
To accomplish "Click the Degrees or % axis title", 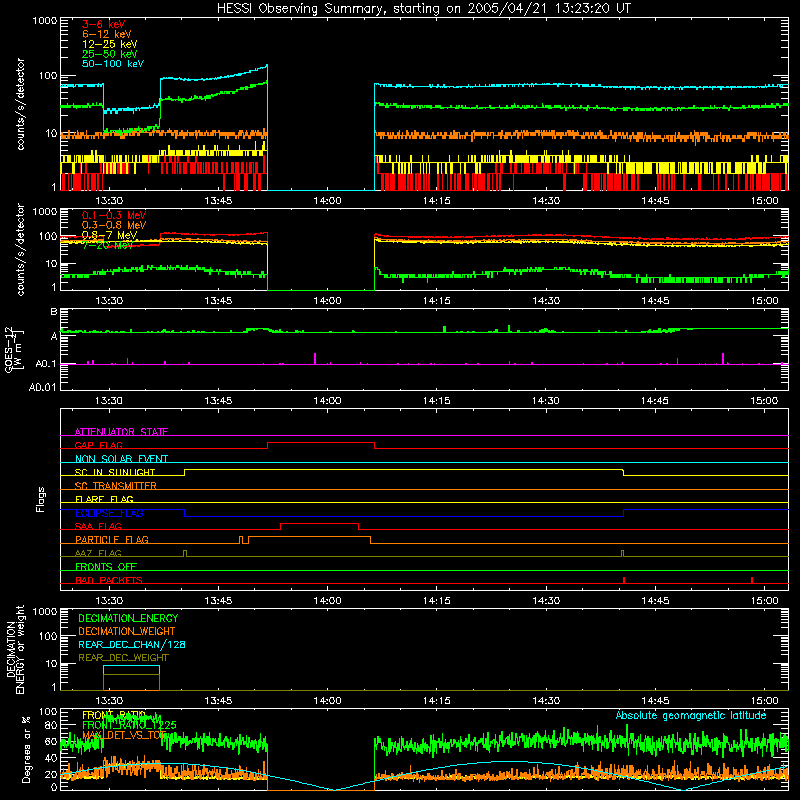I will click(x=26, y=749).
